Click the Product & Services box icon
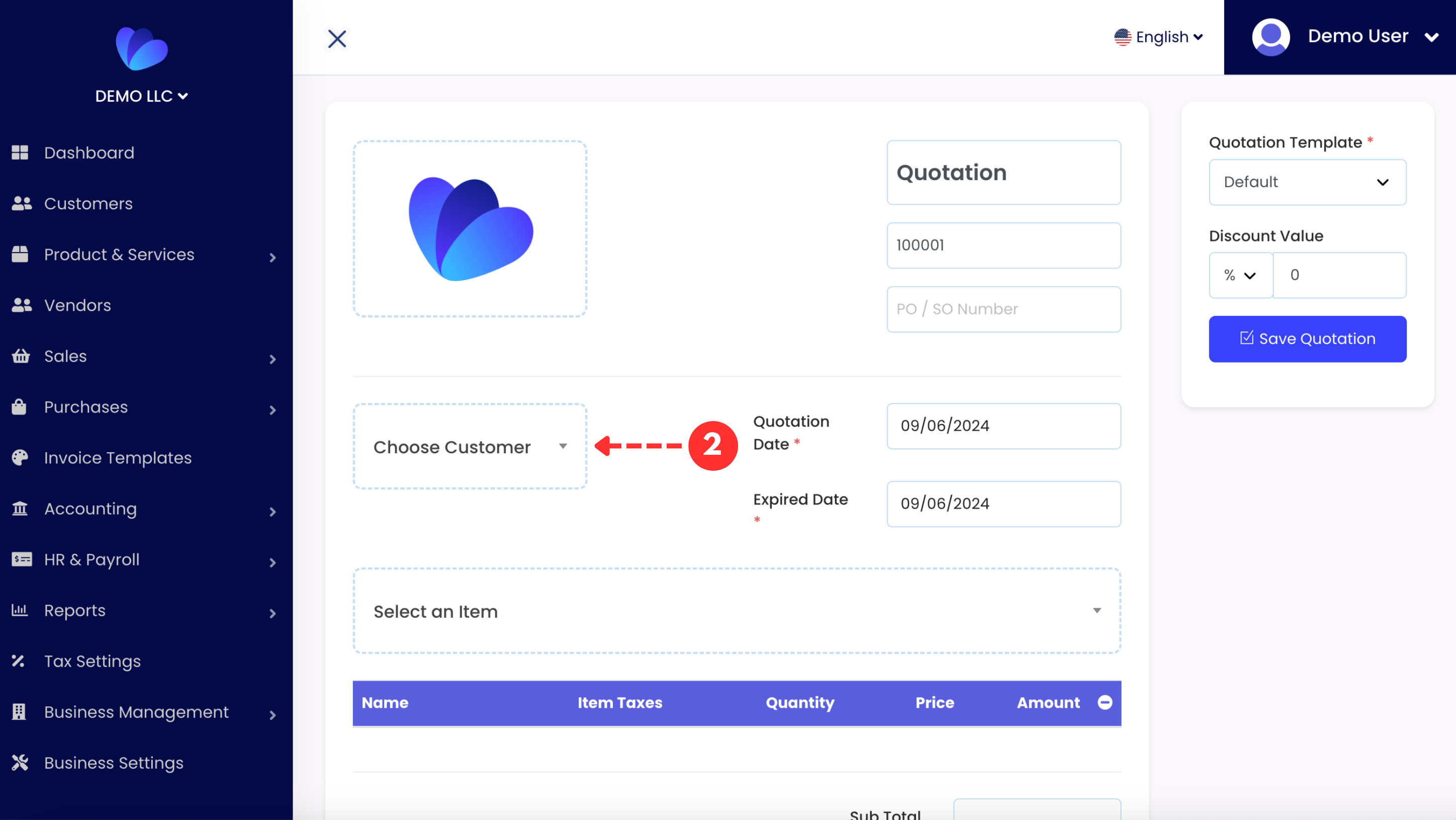This screenshot has height=820, width=1456. [20, 255]
